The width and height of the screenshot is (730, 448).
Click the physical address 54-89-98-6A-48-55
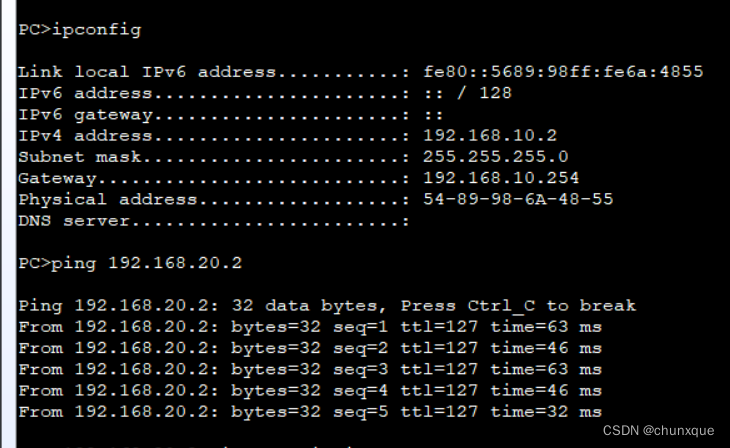(x=518, y=199)
